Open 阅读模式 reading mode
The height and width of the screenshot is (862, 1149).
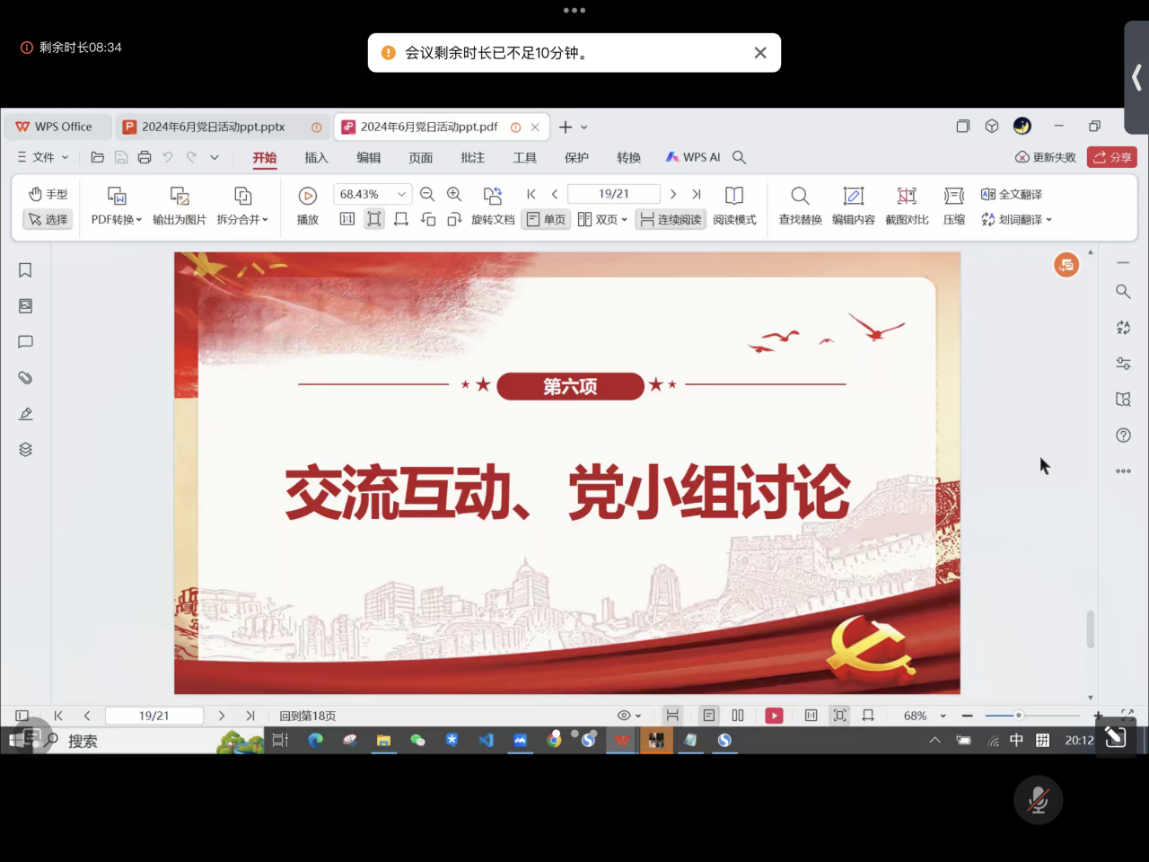[x=734, y=196]
